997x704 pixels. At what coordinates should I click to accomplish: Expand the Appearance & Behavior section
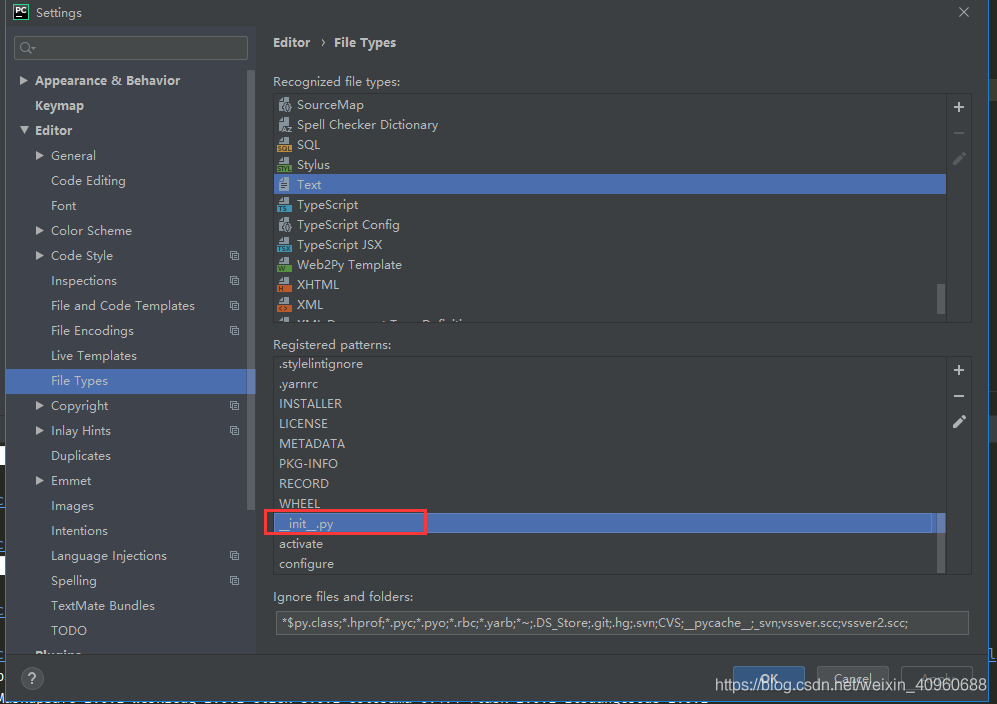tap(24, 80)
